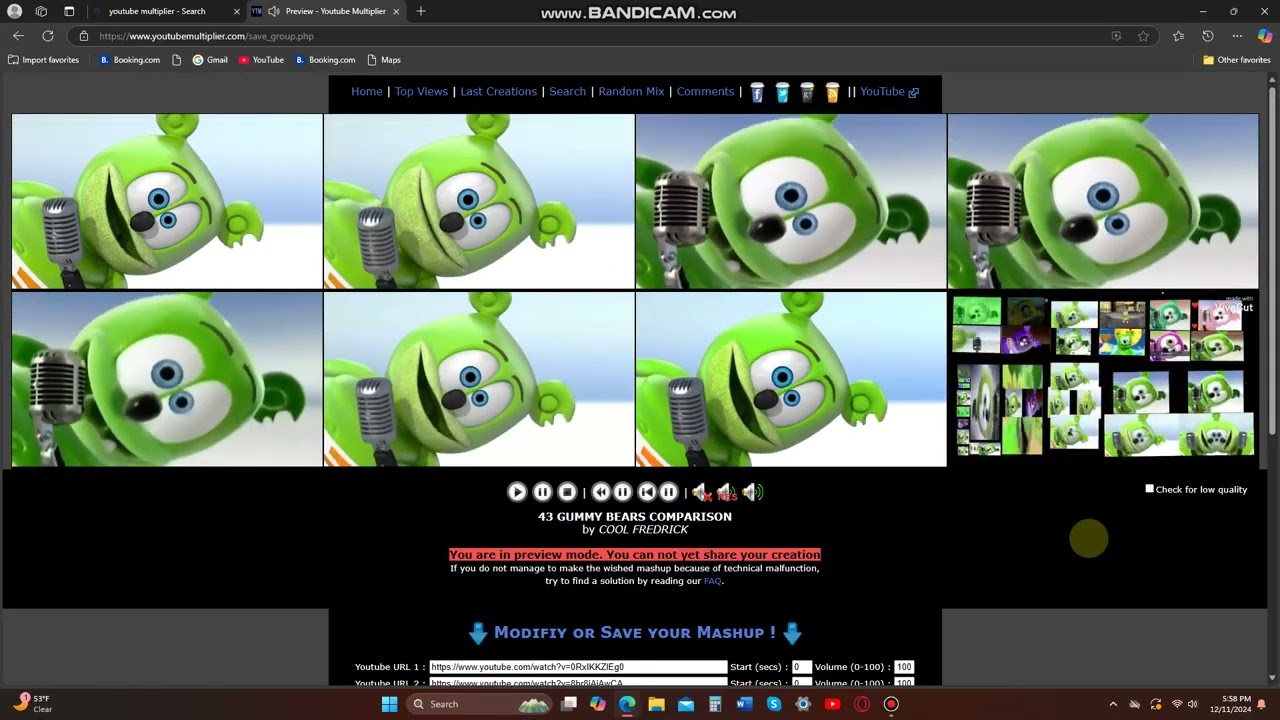The height and width of the screenshot is (720, 1280).
Task: Click the last round pause icon in controls
Action: (x=668, y=492)
